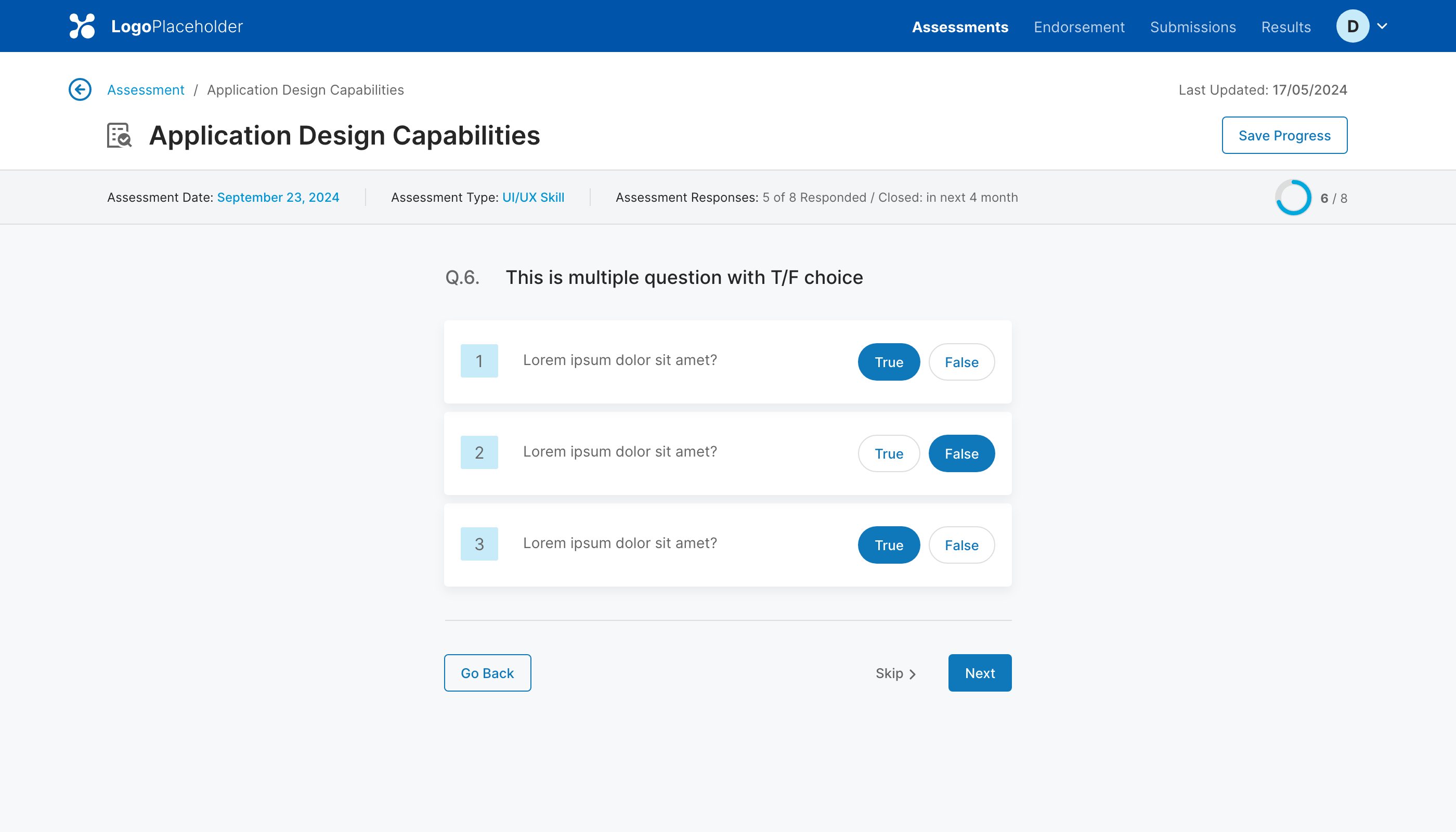Image resolution: width=1456 pixels, height=832 pixels.
Task: Click the Q.6. question number label
Action: (x=462, y=278)
